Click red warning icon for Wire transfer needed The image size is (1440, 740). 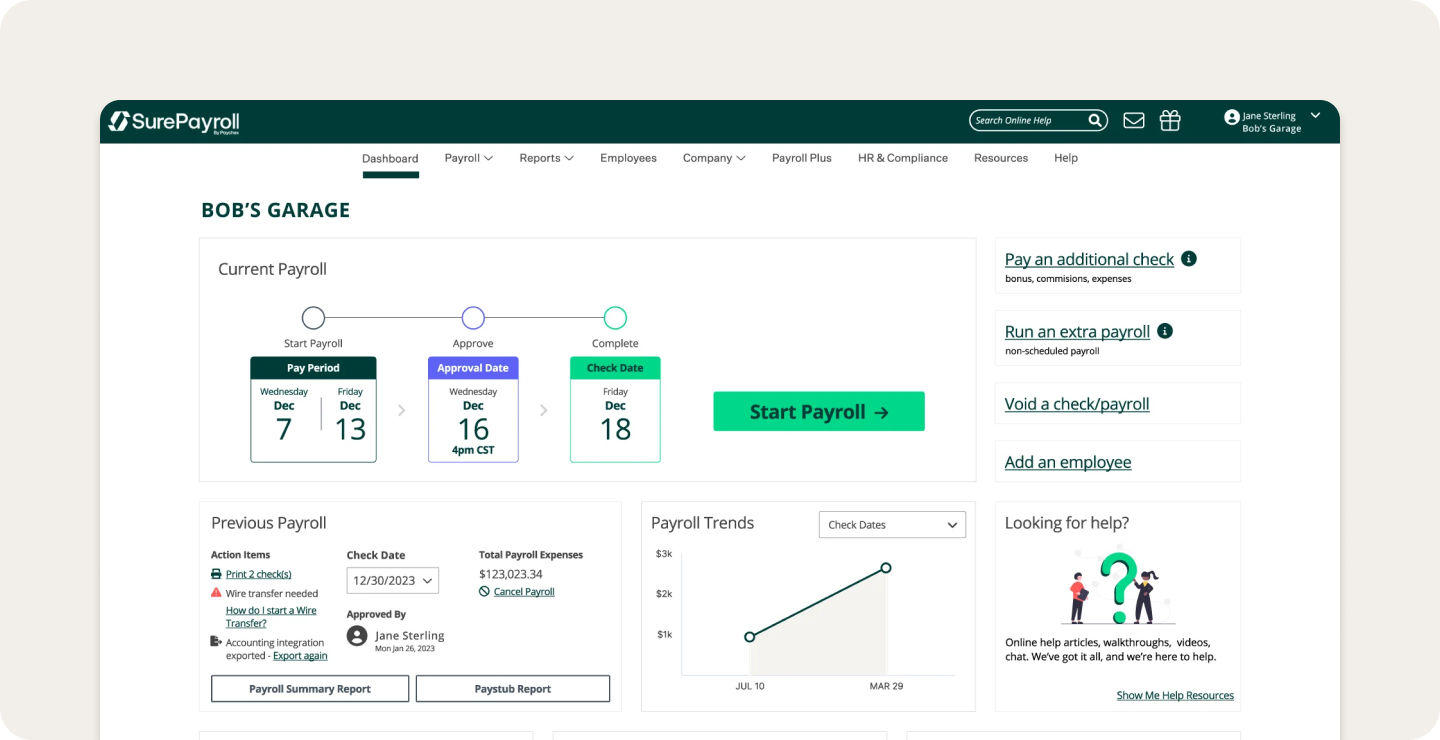coord(216,593)
